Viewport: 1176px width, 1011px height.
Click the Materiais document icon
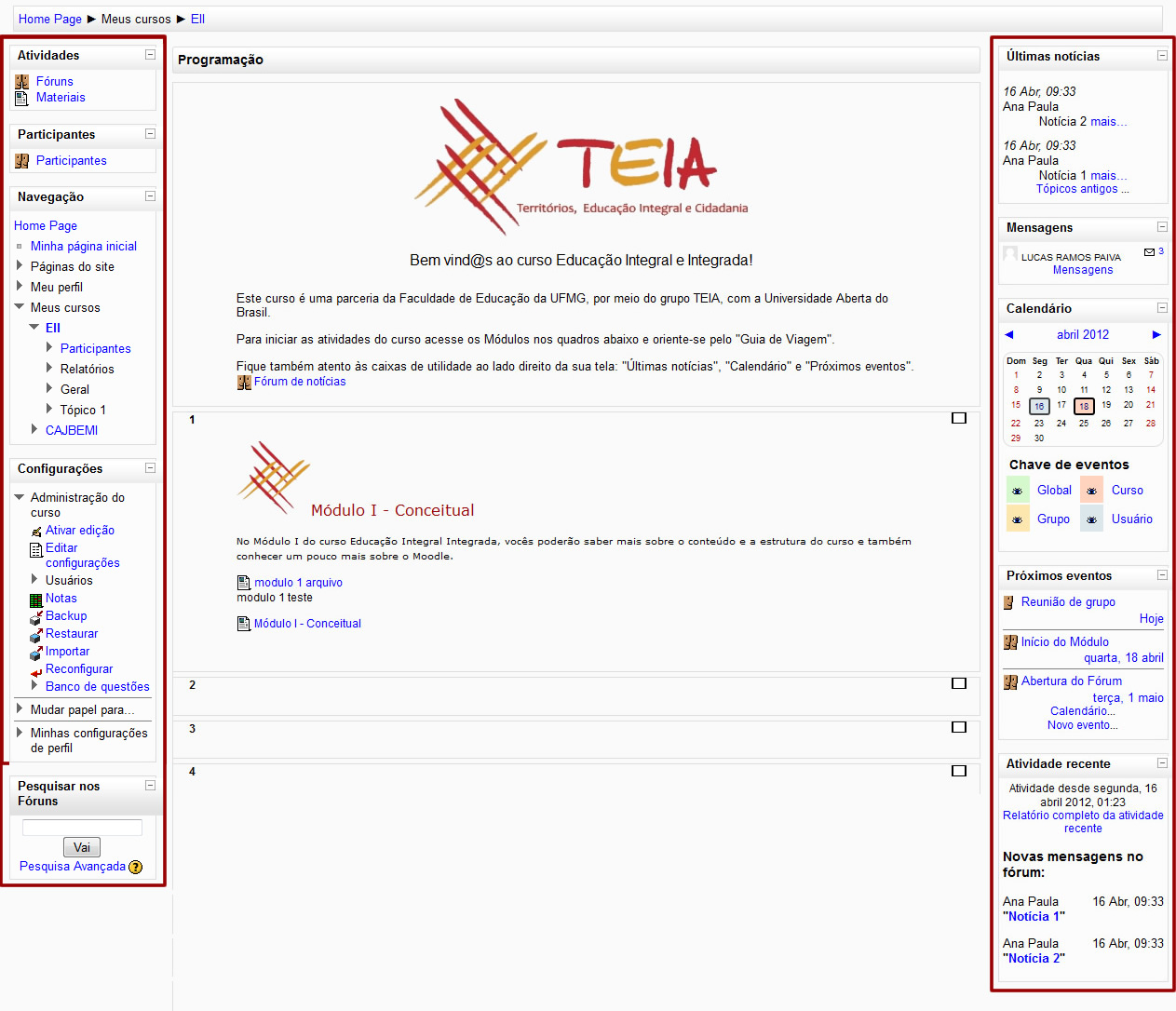point(21,98)
